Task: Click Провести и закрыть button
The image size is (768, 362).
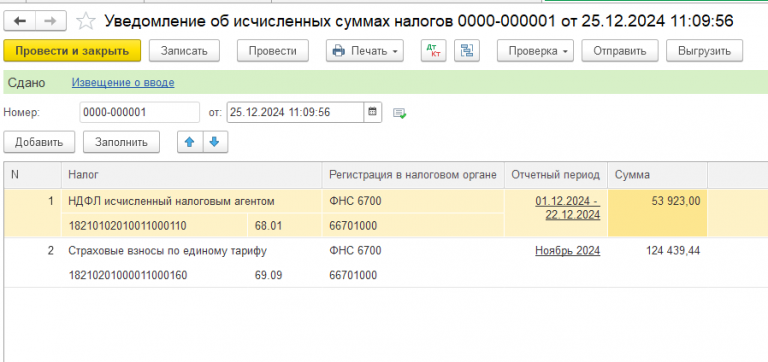Action: (72, 50)
